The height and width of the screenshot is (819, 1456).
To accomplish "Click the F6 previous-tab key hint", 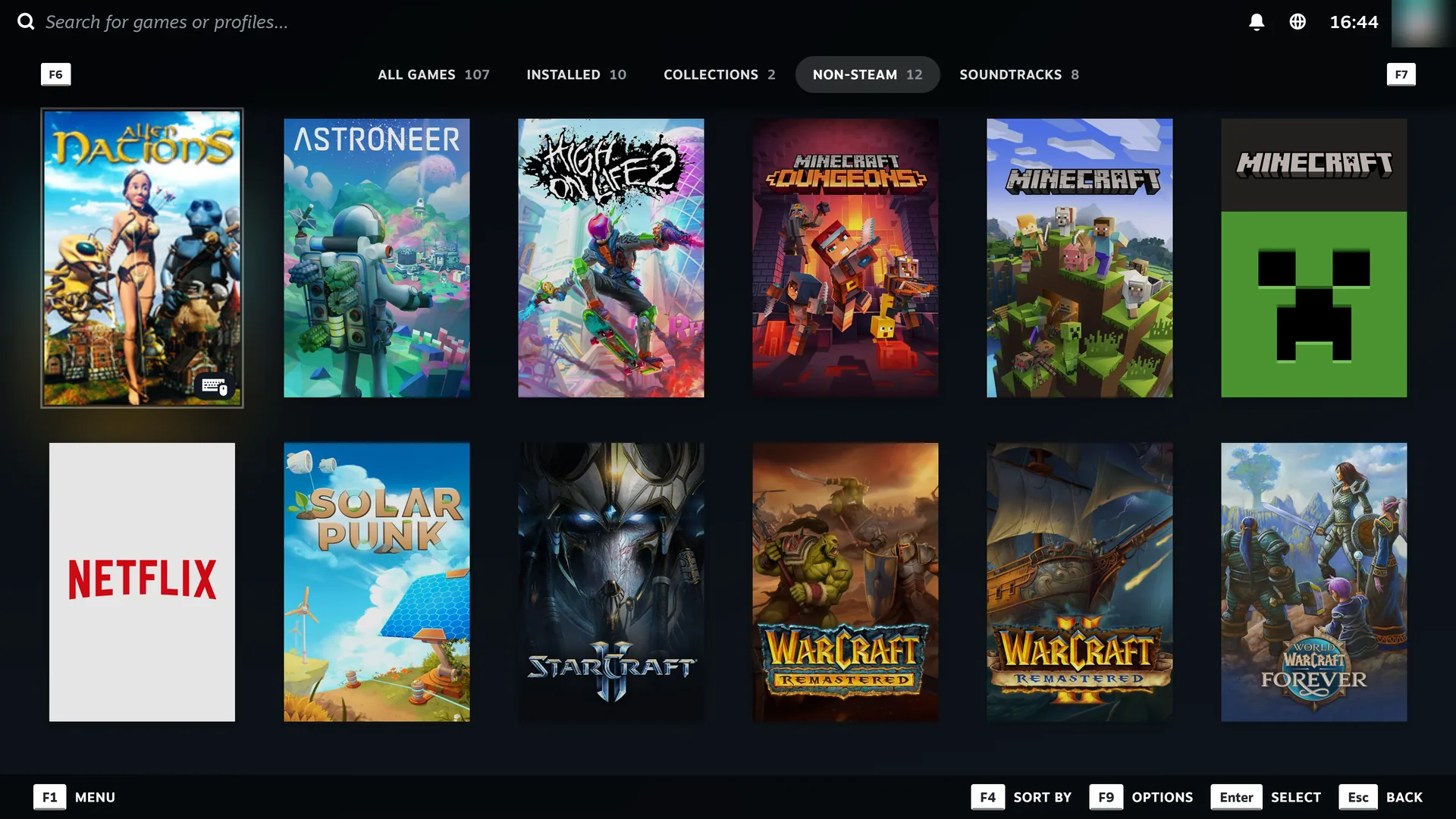I will point(55,74).
